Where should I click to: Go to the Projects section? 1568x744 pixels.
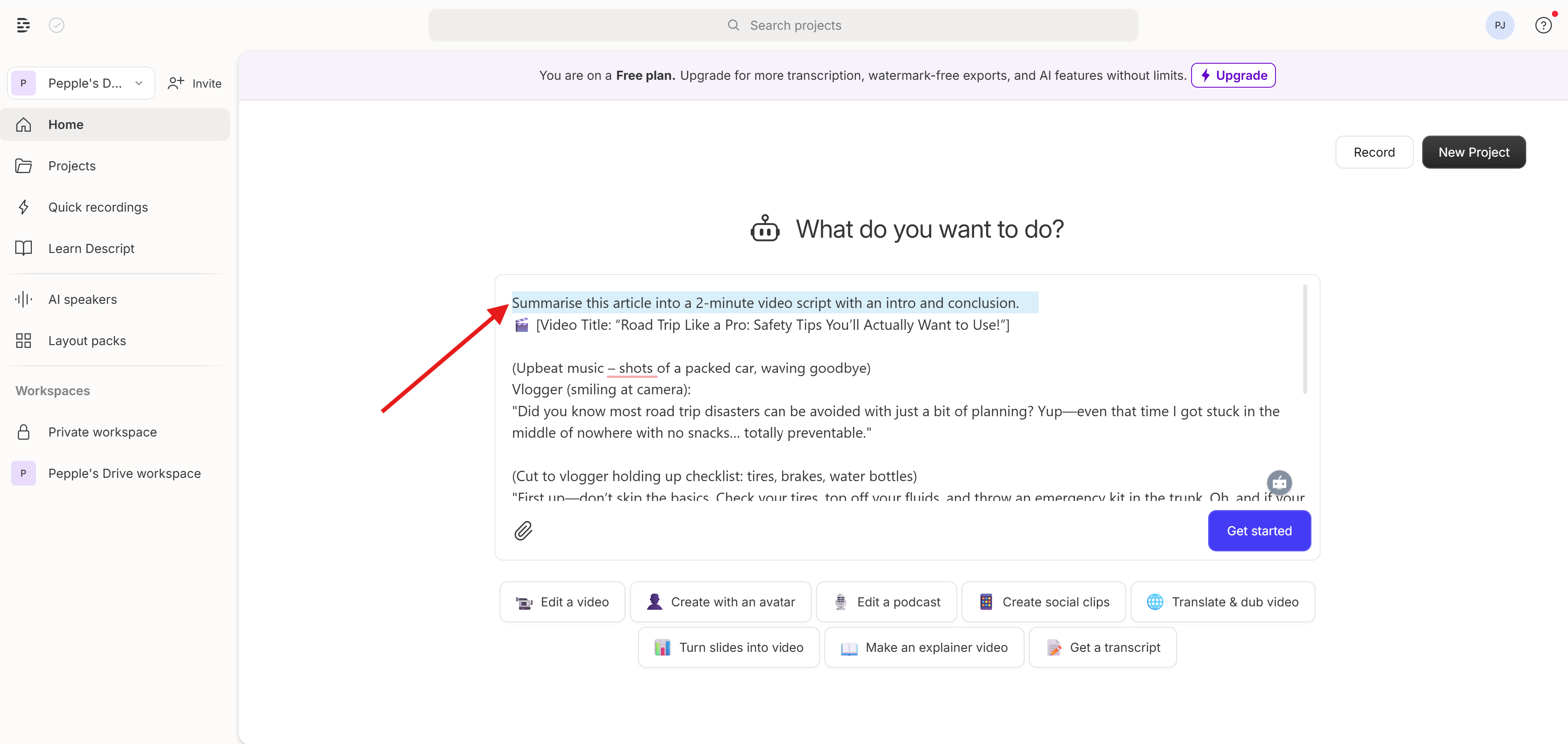[x=72, y=166]
